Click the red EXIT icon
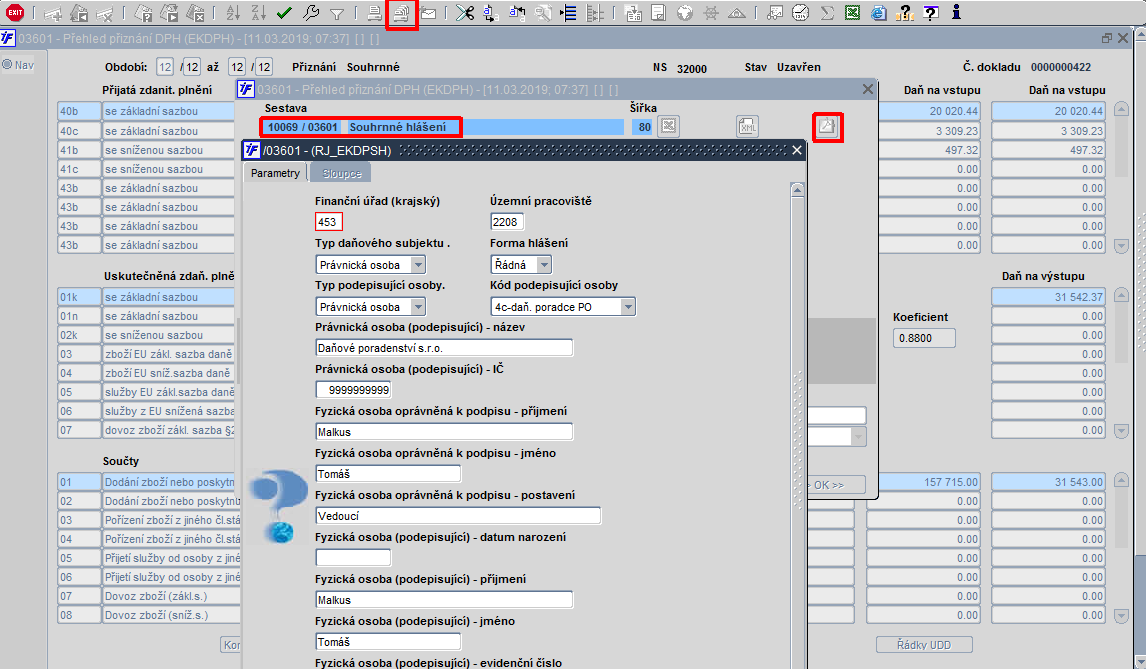 [14, 12]
